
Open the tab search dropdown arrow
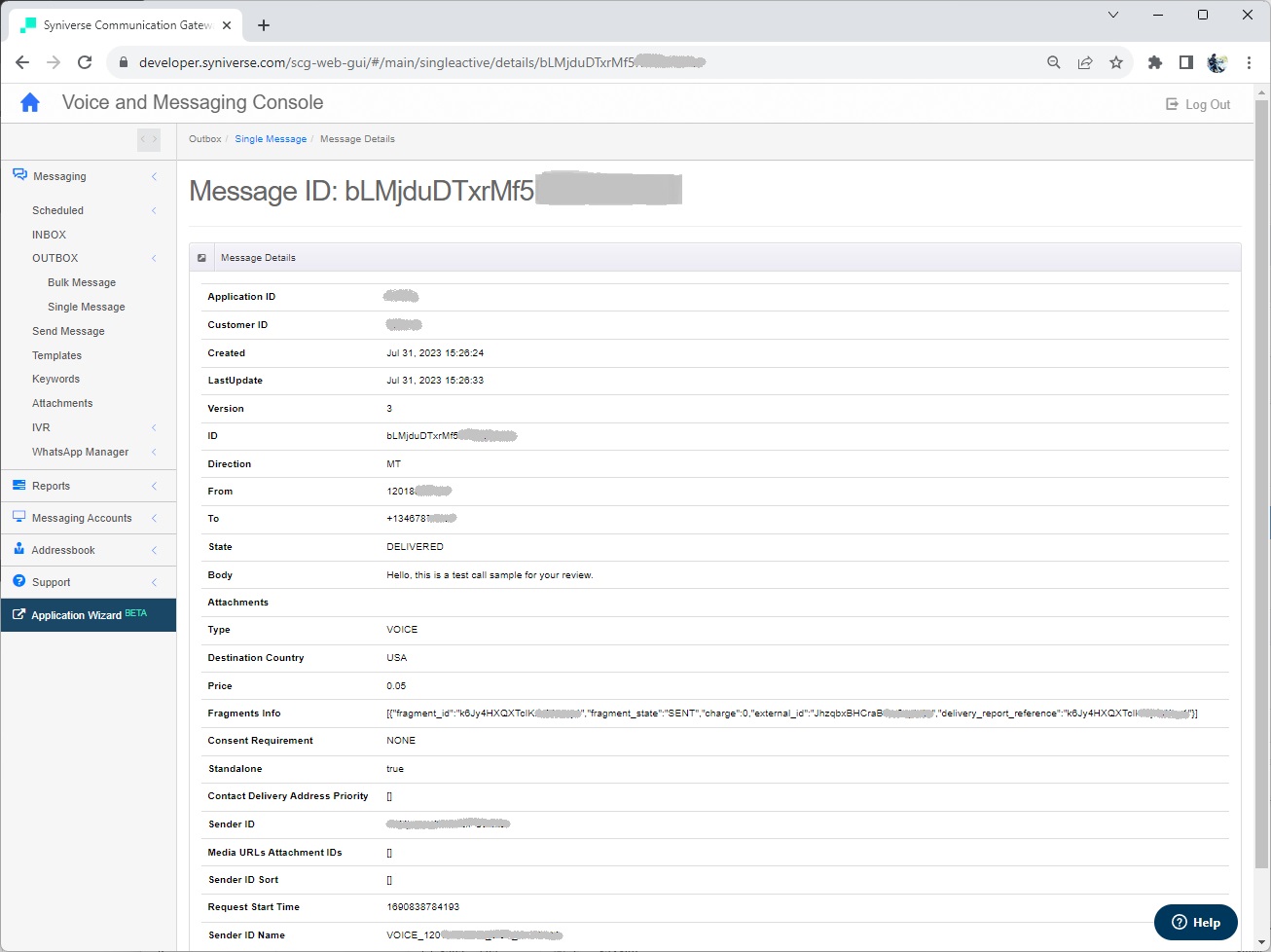1113,15
